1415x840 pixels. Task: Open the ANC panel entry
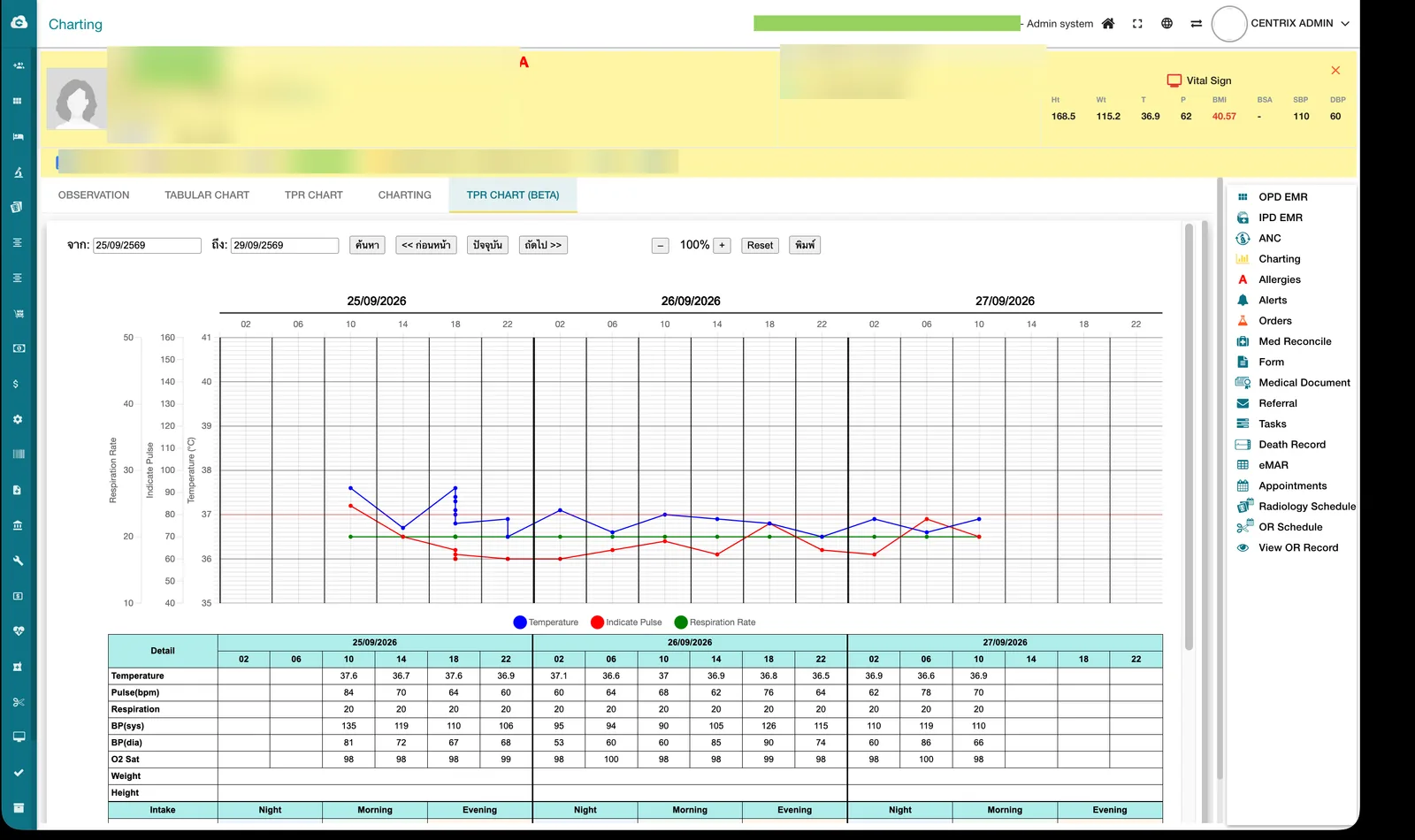coord(1269,239)
